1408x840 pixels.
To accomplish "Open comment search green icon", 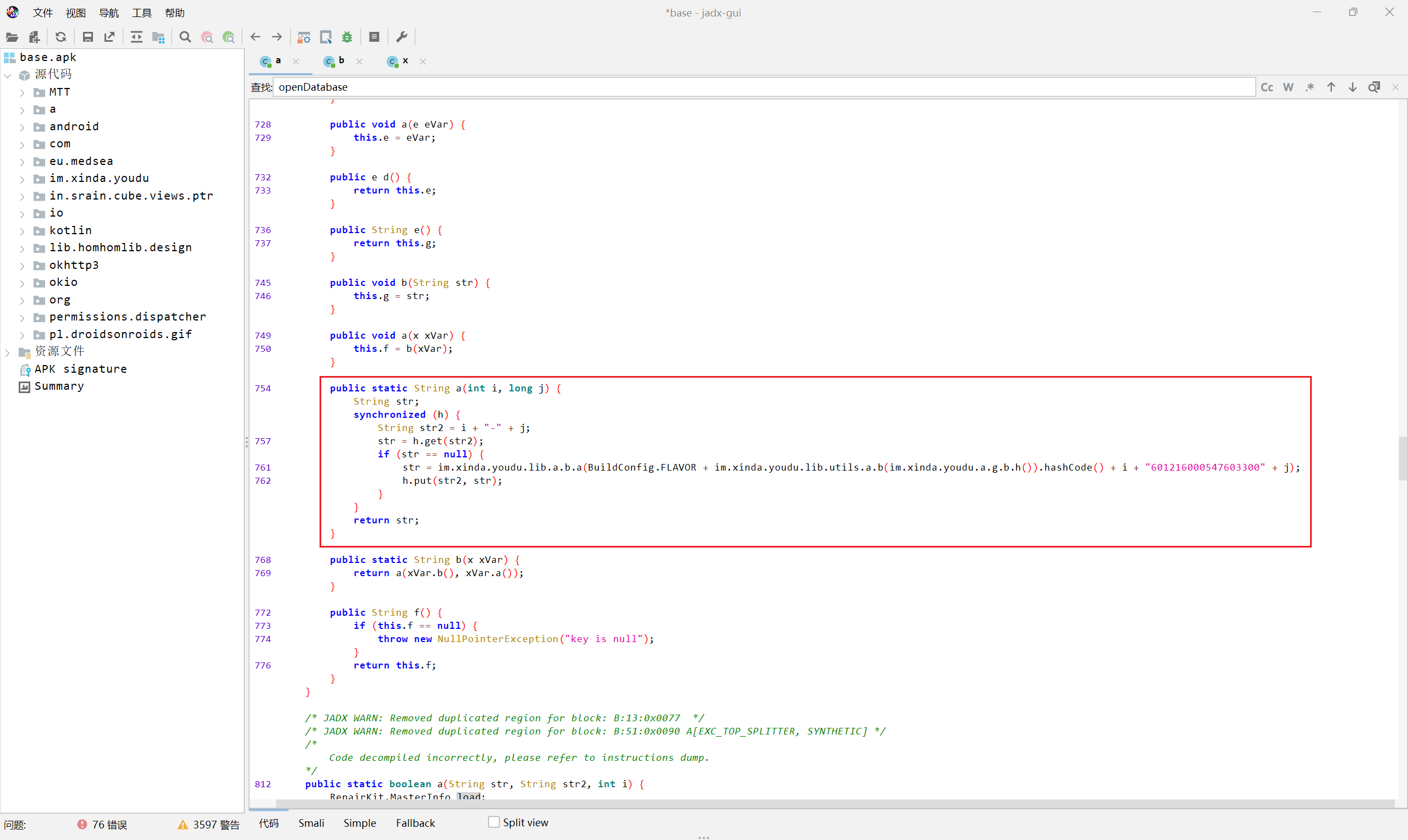I will tap(229, 37).
